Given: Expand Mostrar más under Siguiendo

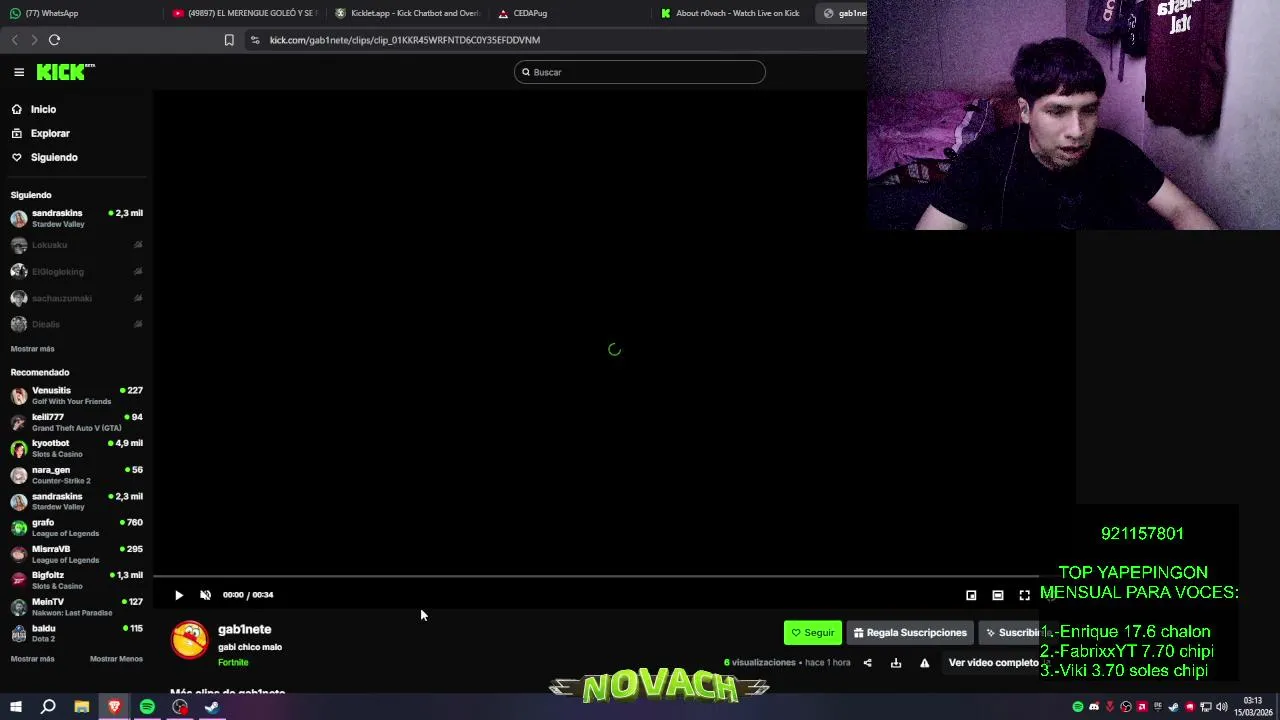Looking at the screenshot, I should click(x=32, y=349).
